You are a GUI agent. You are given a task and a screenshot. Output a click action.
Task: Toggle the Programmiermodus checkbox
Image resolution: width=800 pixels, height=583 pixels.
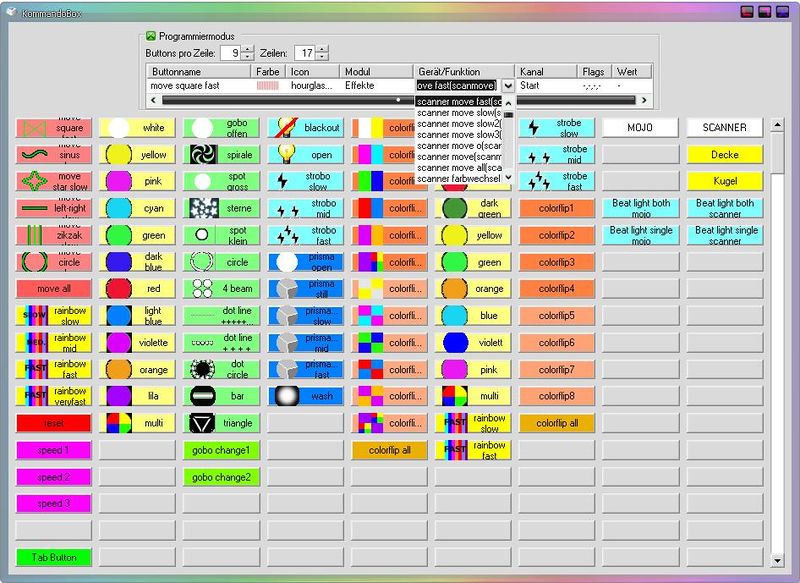click(152, 33)
